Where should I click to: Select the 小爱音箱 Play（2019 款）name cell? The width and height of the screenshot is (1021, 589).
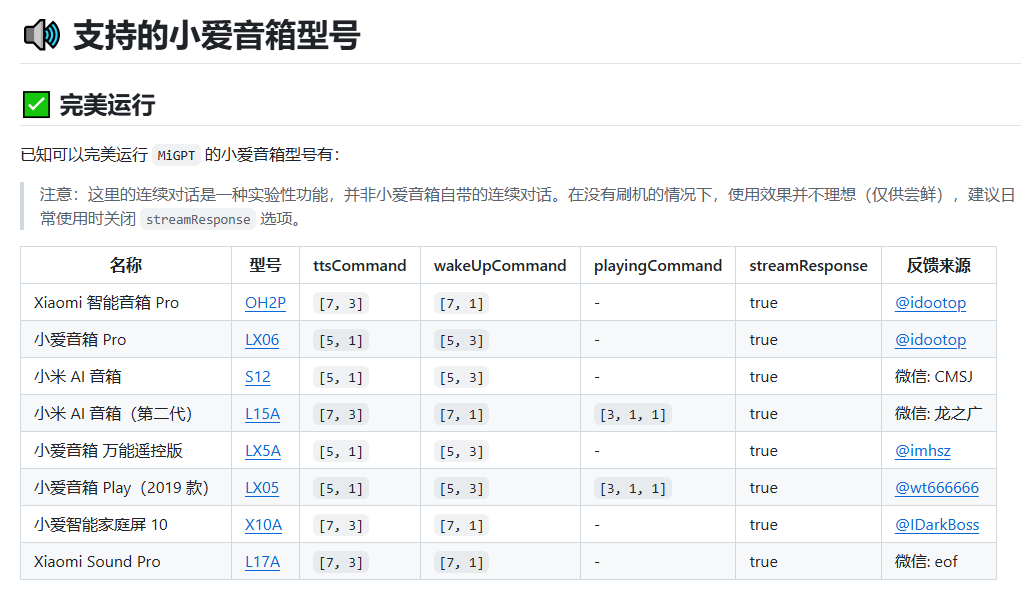click(126, 488)
